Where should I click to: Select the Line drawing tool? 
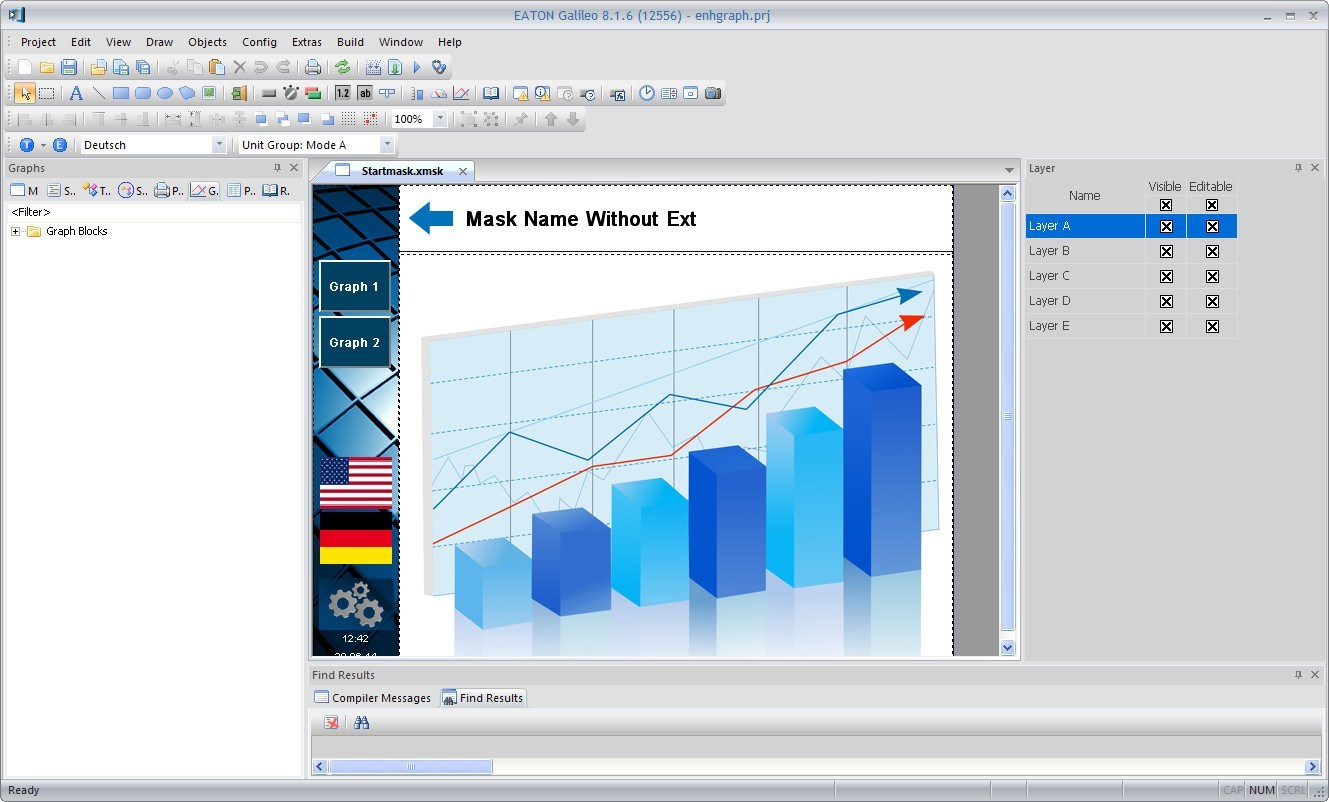(x=98, y=93)
